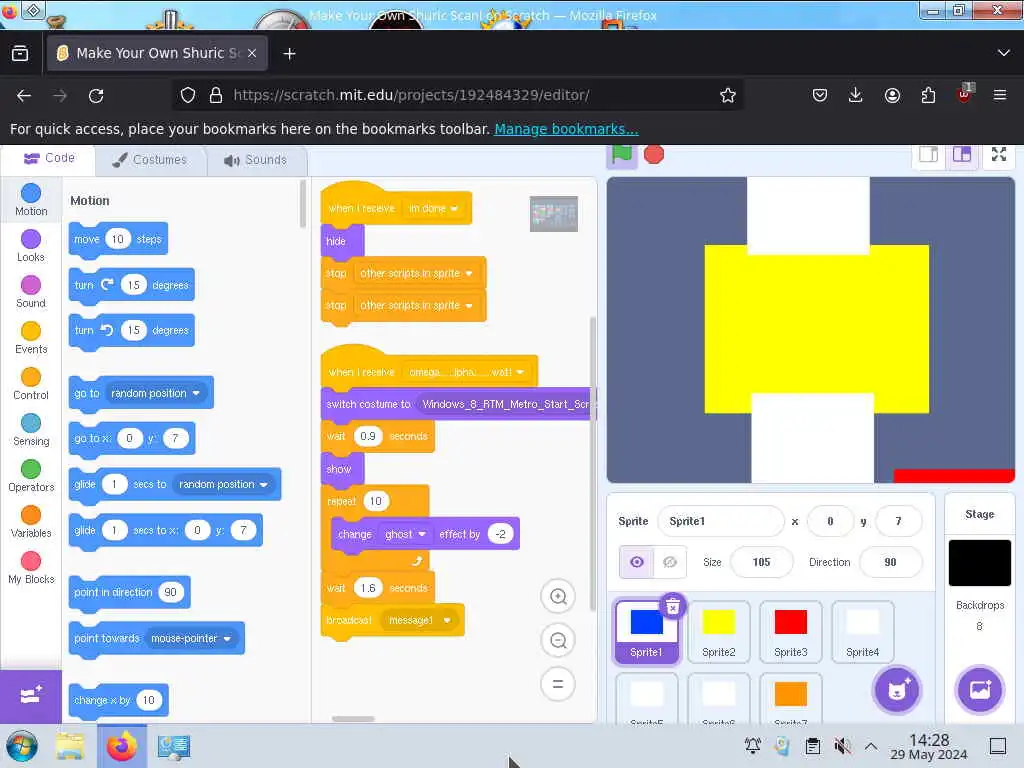Screen dimensions: 1024x768
Task: Click the red stop button
Action: point(654,155)
